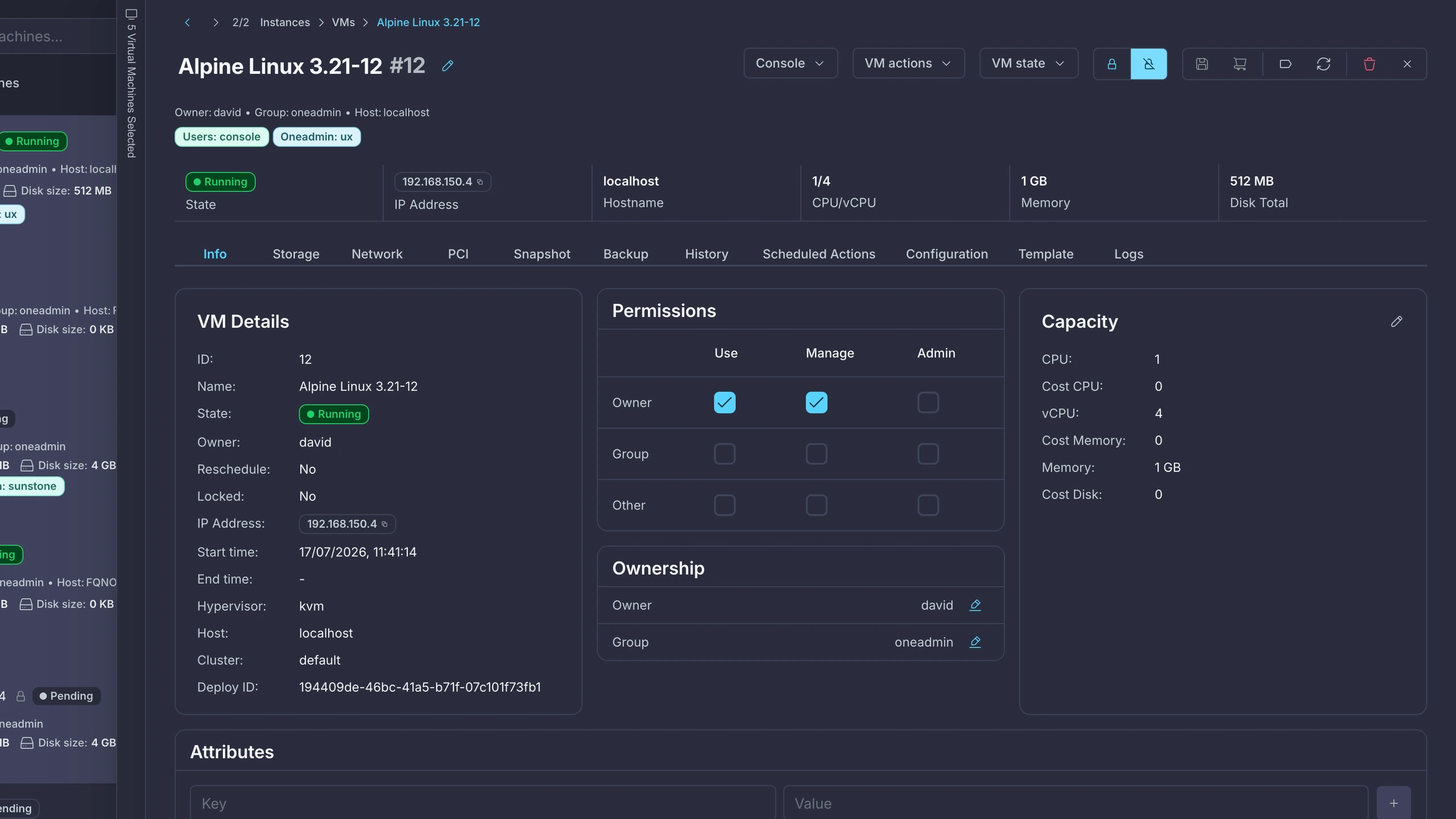Click the save as template disk icon
Viewport: 1456px width, 819px height.
pos(1202,64)
